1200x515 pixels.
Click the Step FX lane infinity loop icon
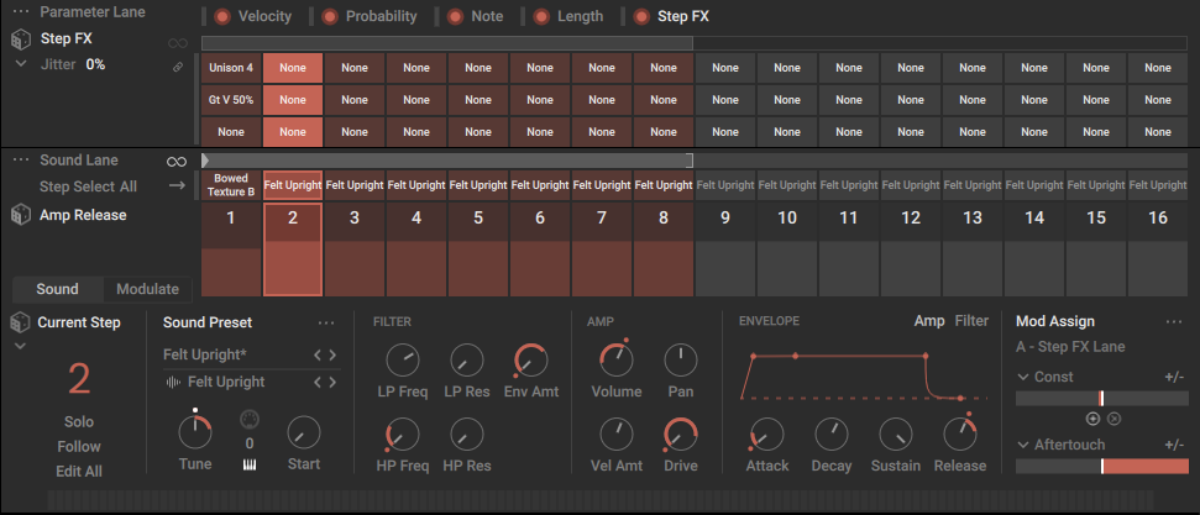pos(177,43)
